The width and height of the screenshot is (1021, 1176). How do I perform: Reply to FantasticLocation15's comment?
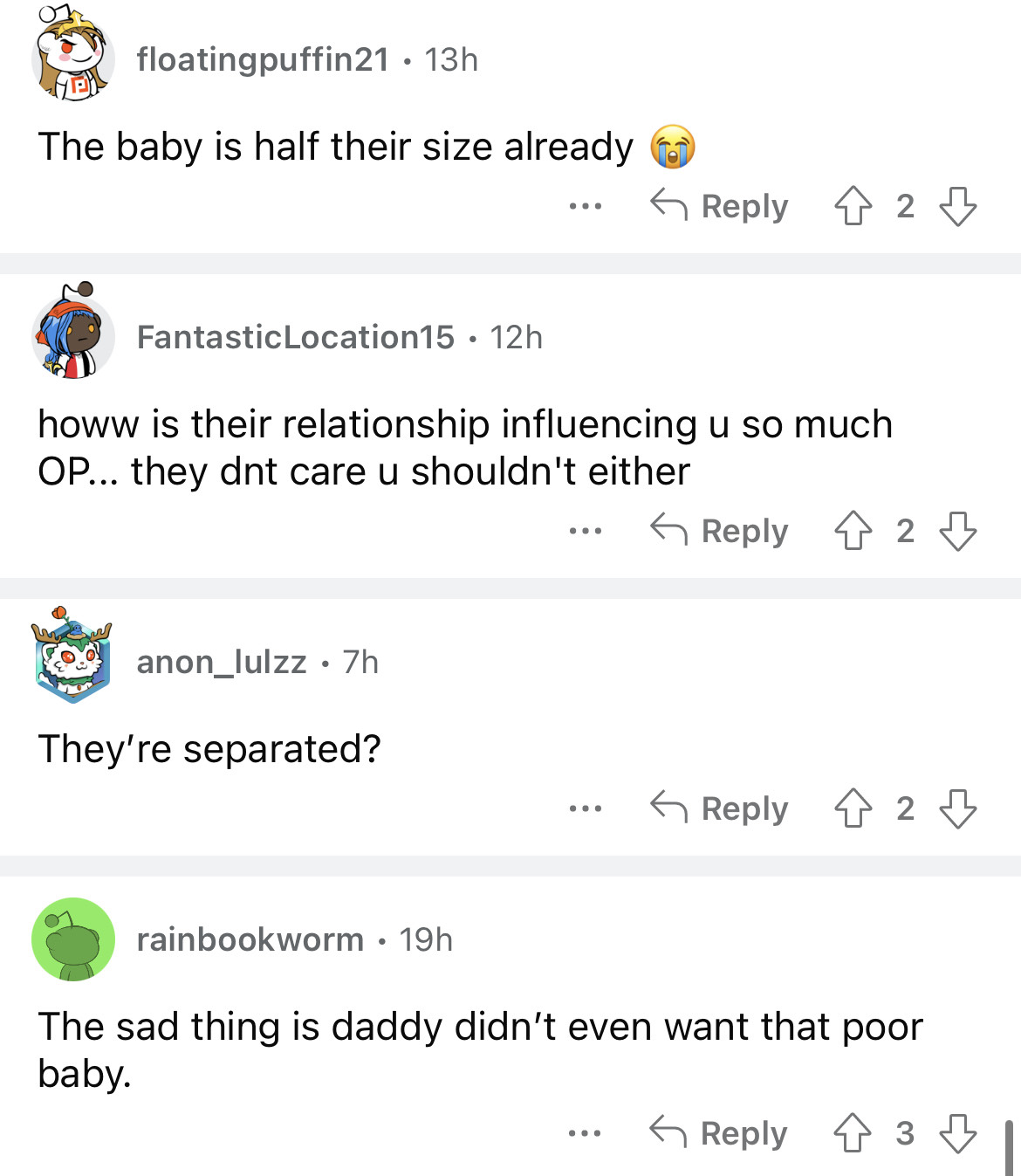(720, 531)
